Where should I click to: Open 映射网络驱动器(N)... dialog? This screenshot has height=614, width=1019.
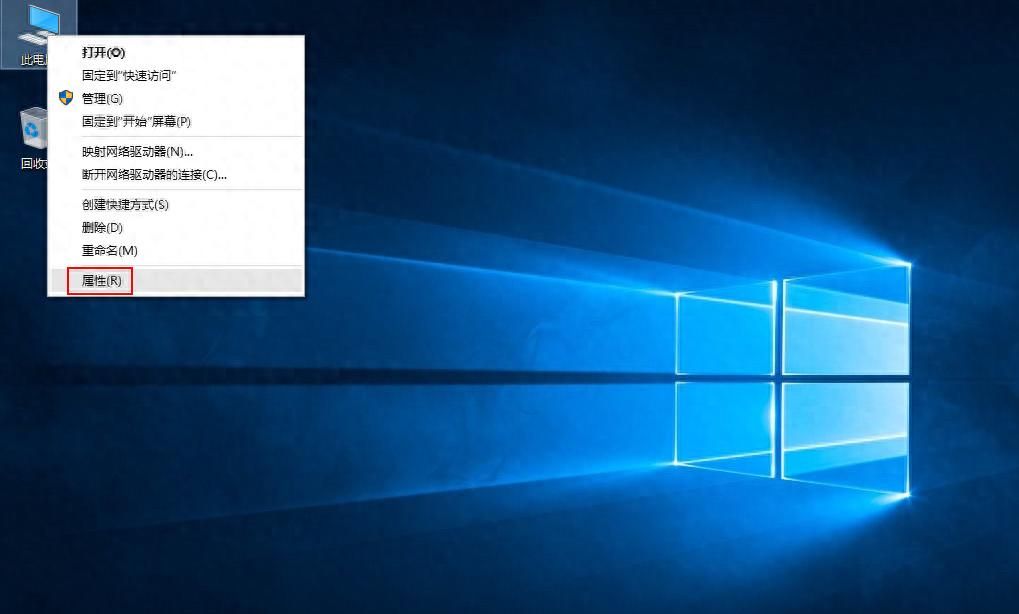pyautogui.click(x=137, y=151)
